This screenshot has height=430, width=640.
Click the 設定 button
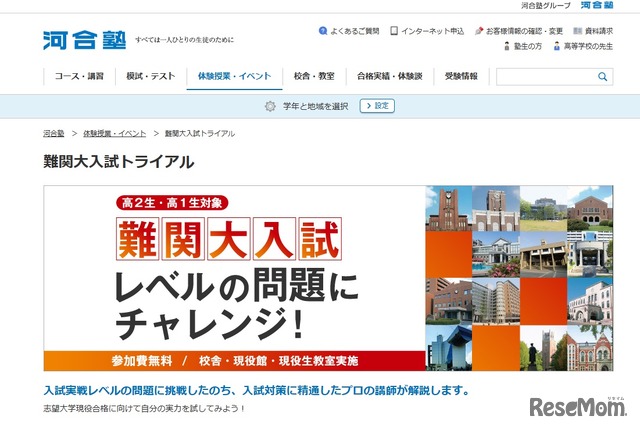point(377,106)
